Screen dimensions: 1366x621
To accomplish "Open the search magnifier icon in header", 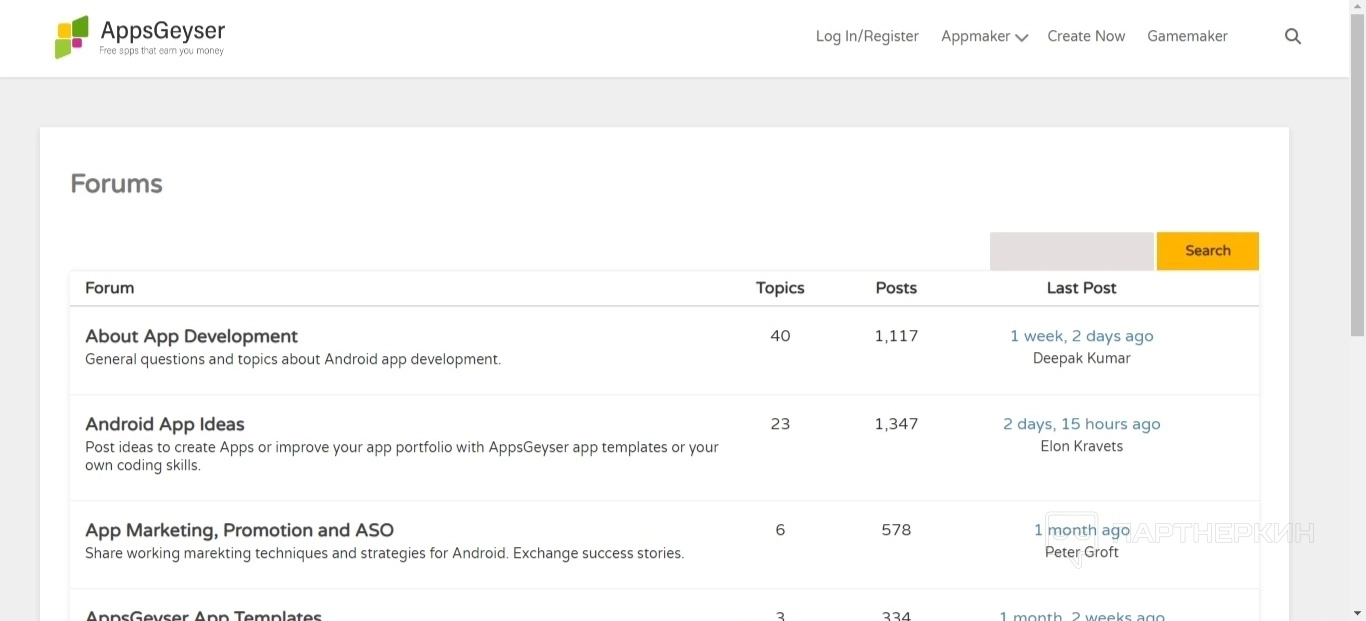I will pyautogui.click(x=1293, y=36).
